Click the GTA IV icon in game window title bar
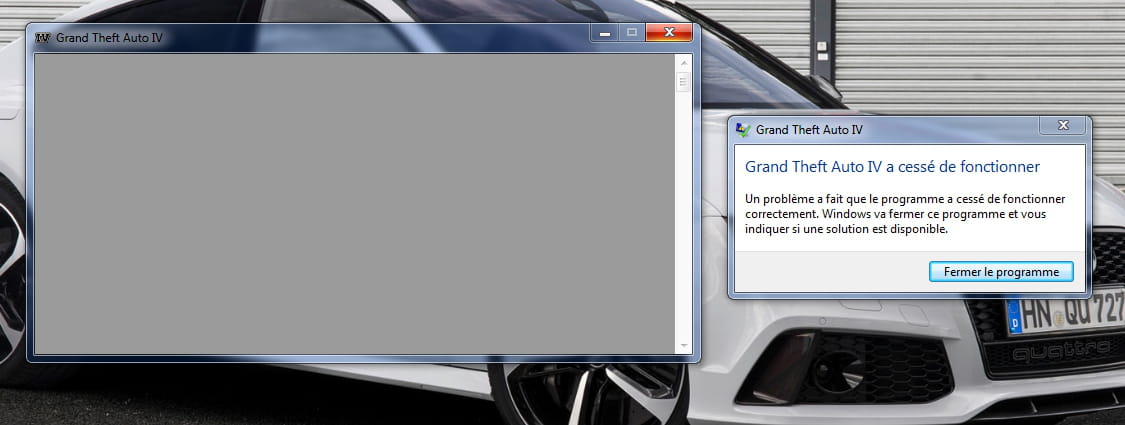 (42, 38)
